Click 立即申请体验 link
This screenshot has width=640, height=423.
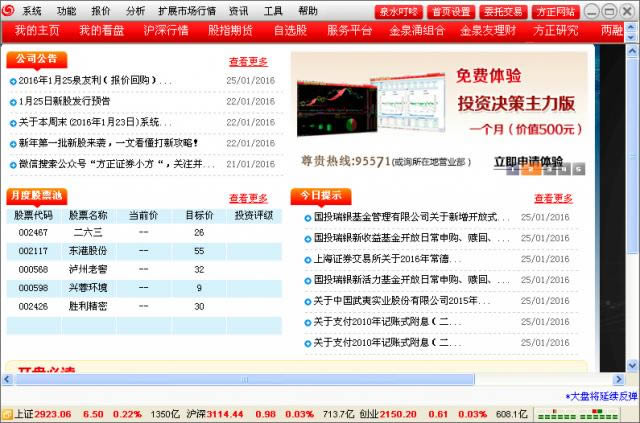(x=527, y=161)
